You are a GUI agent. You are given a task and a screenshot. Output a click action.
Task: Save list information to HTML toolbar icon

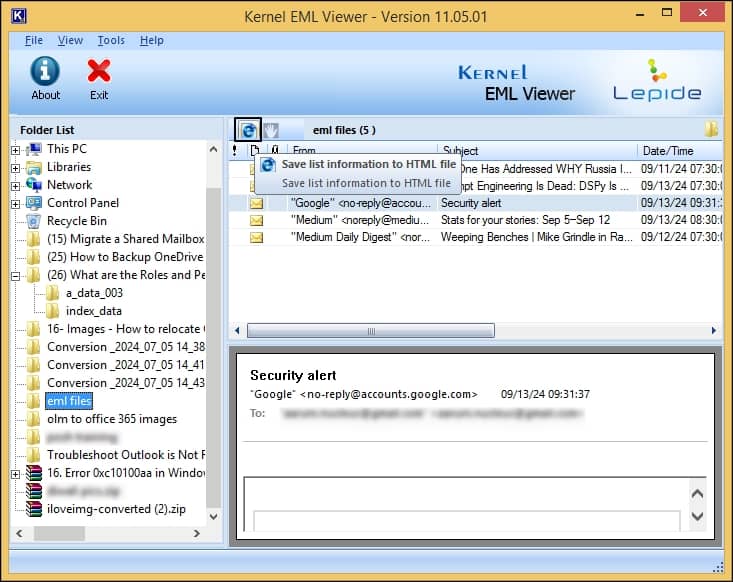pyautogui.click(x=248, y=130)
